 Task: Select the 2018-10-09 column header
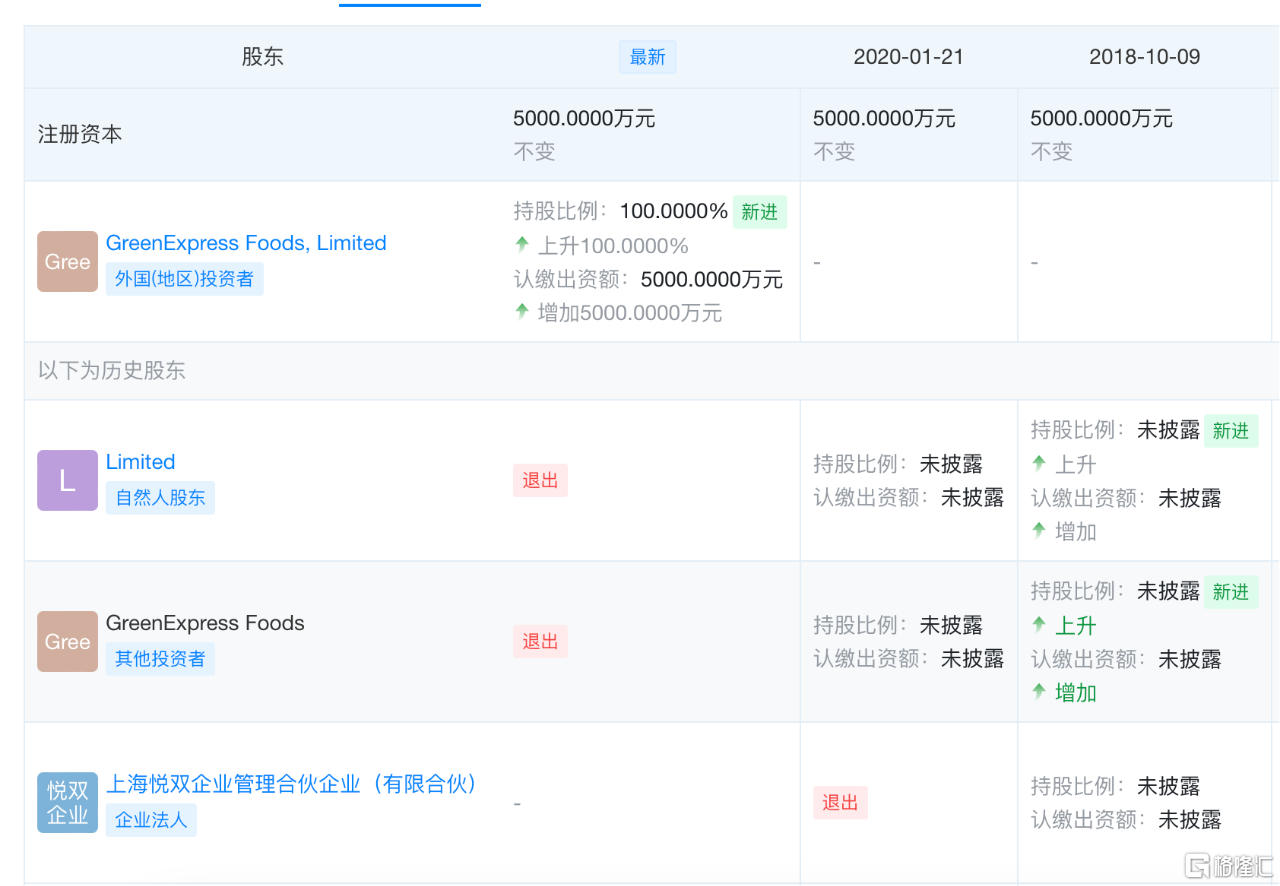[1145, 57]
